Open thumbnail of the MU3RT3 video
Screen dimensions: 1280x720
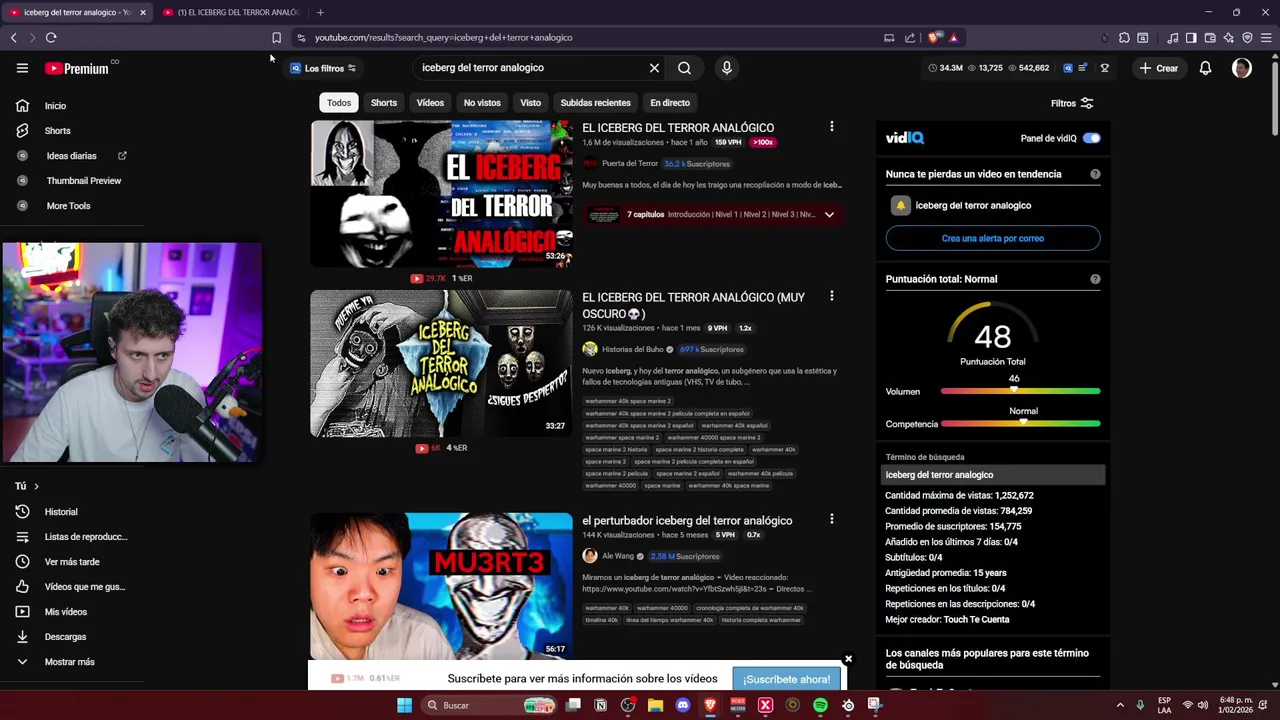(441, 587)
